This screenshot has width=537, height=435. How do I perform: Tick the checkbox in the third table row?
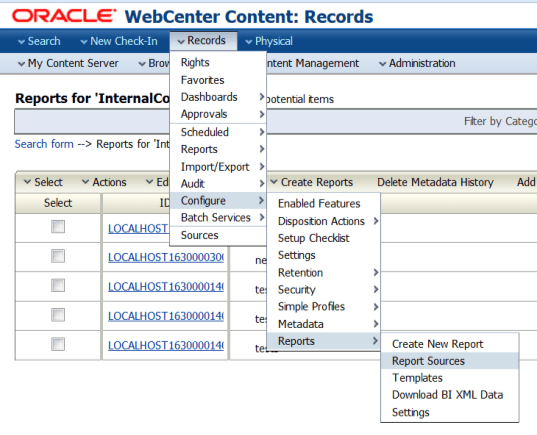coord(58,285)
